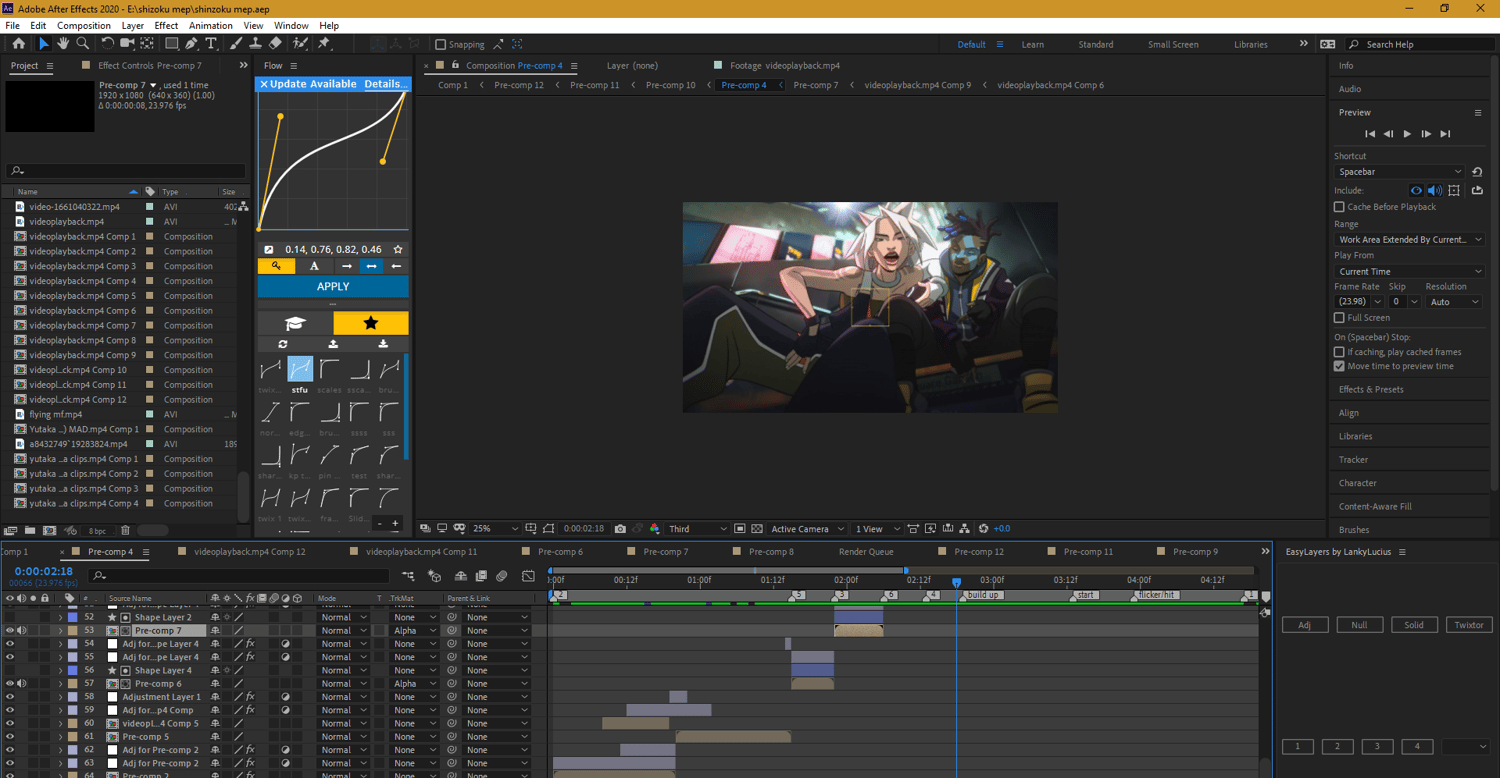Select the Eraser tool
The width and height of the screenshot is (1500, 778).
click(x=275, y=44)
